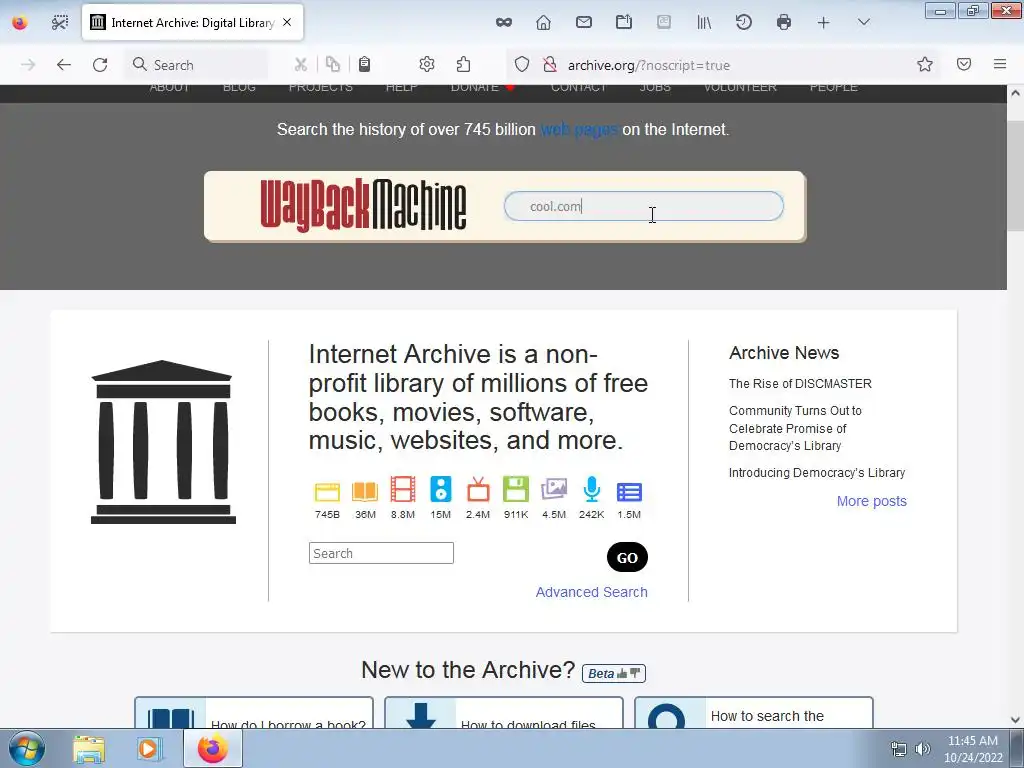1024x768 pixels.
Task: Click the Wayback Machine logo
Action: coord(363,205)
